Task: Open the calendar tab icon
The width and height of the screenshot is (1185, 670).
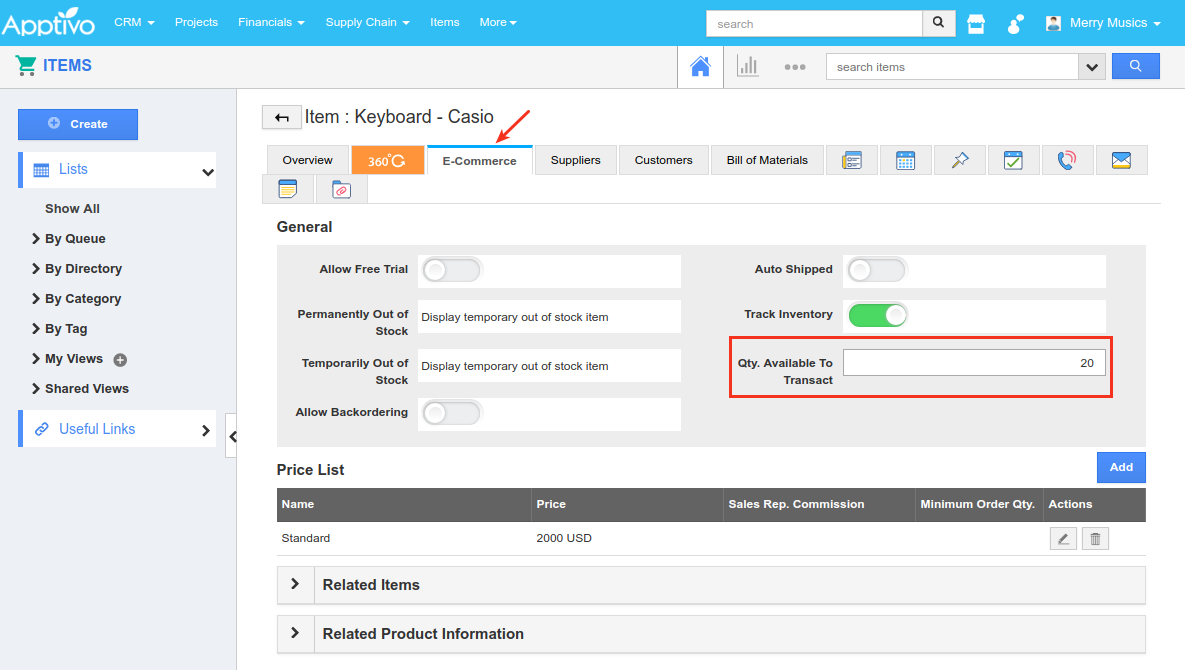Action: tap(905, 160)
